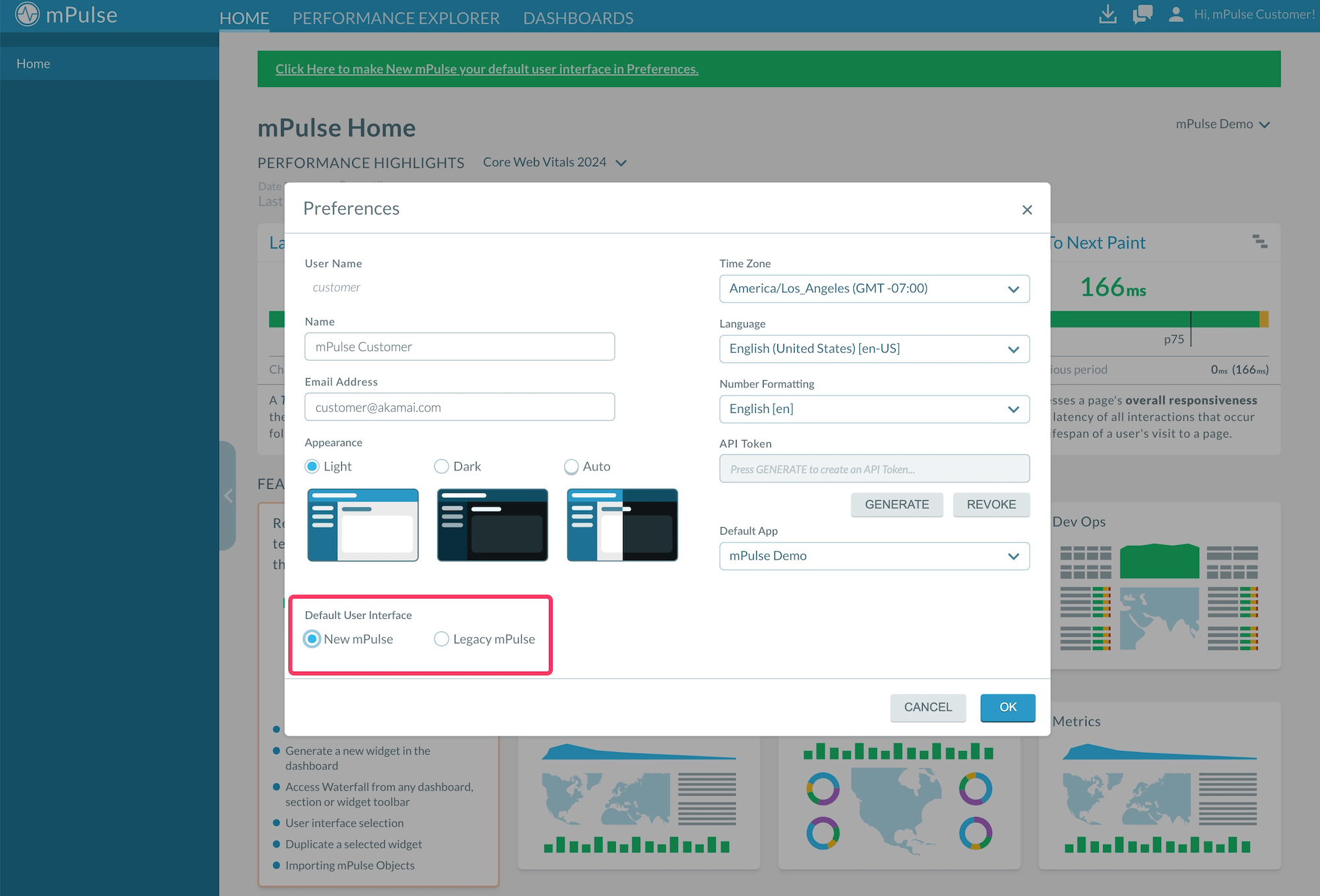Switch to the PERFORMANCE EXPLORER tab
This screenshot has width=1320, height=896.
click(x=396, y=18)
